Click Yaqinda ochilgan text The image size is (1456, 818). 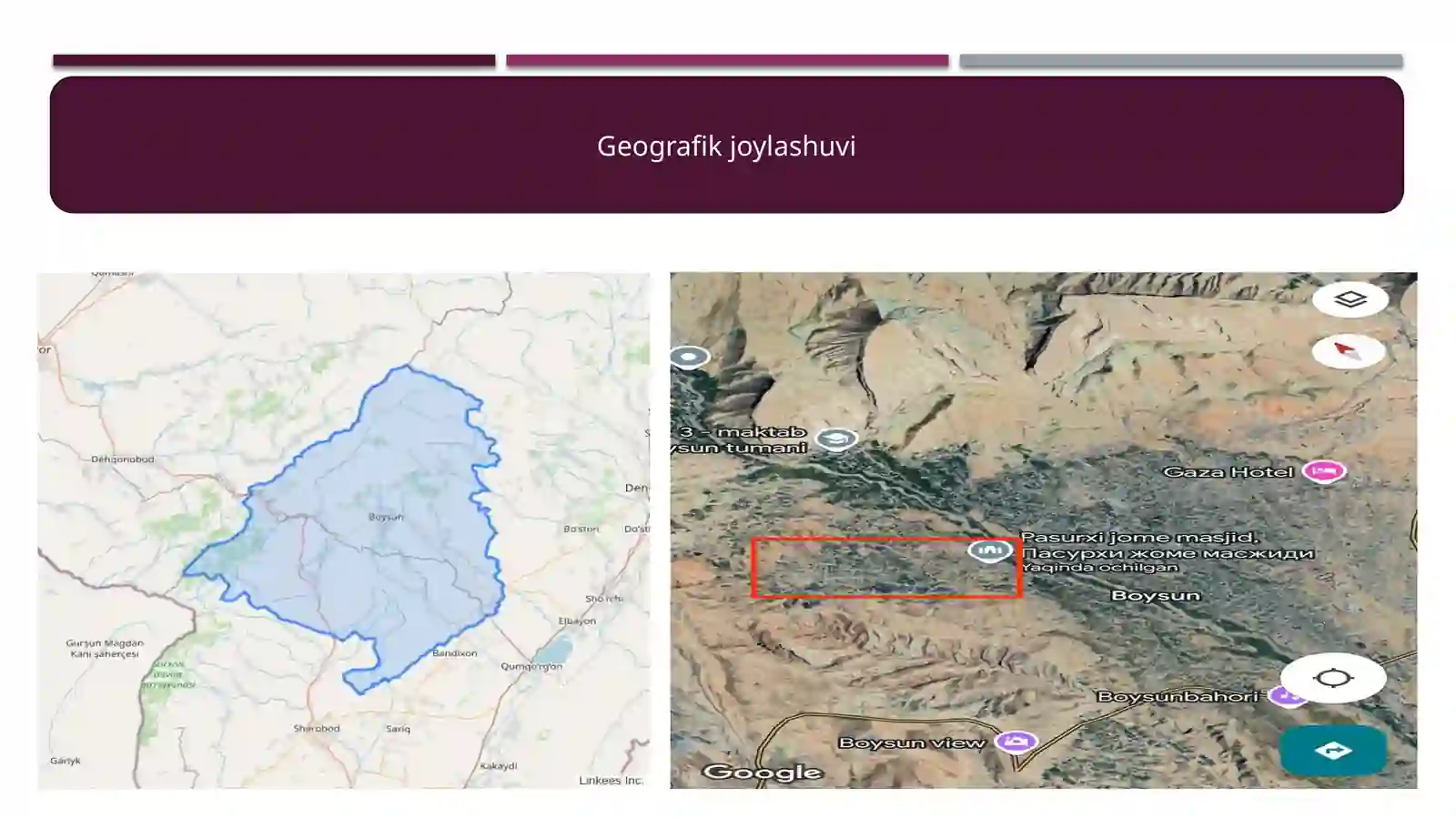[1099, 568]
